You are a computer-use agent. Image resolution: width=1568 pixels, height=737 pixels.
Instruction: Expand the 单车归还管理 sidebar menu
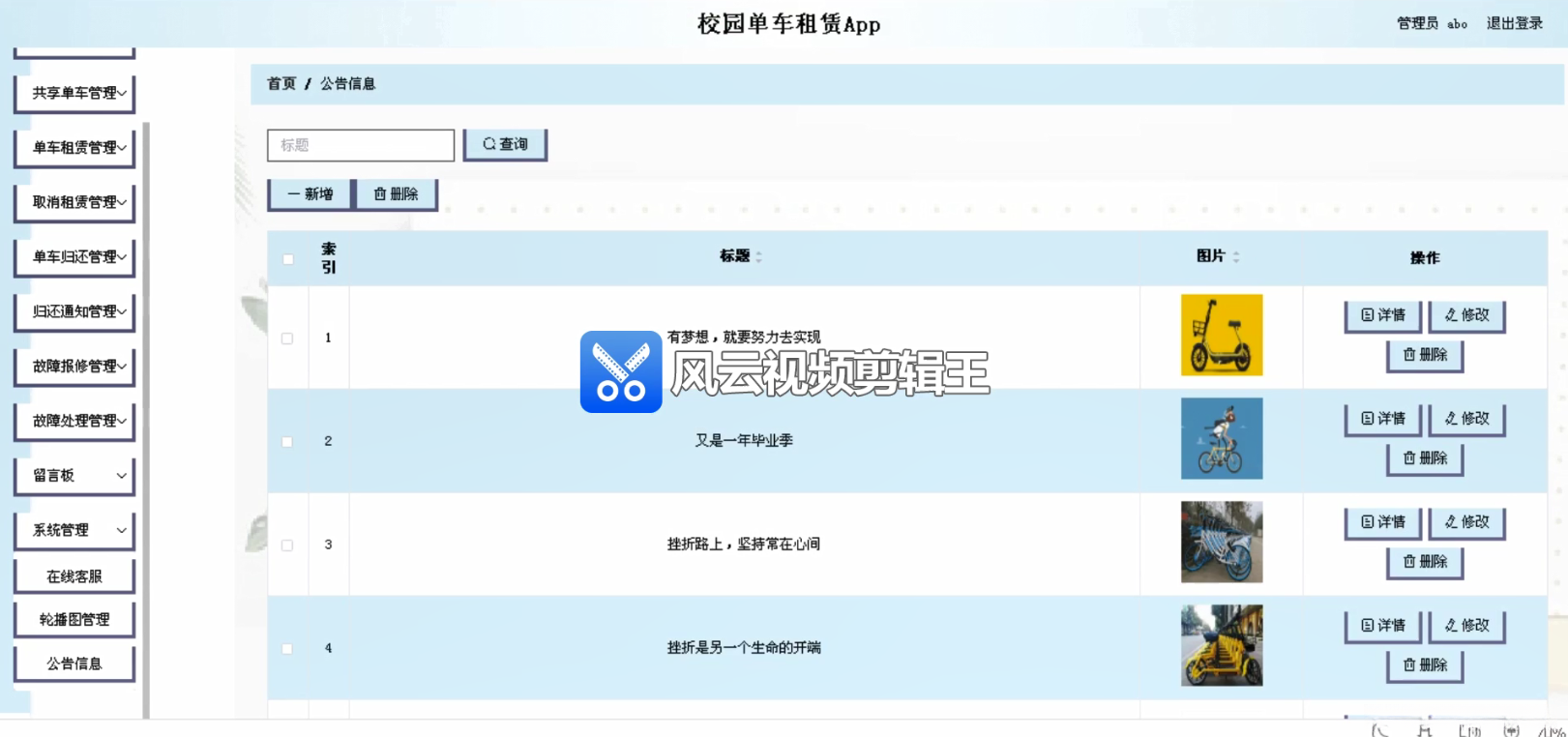tap(74, 257)
